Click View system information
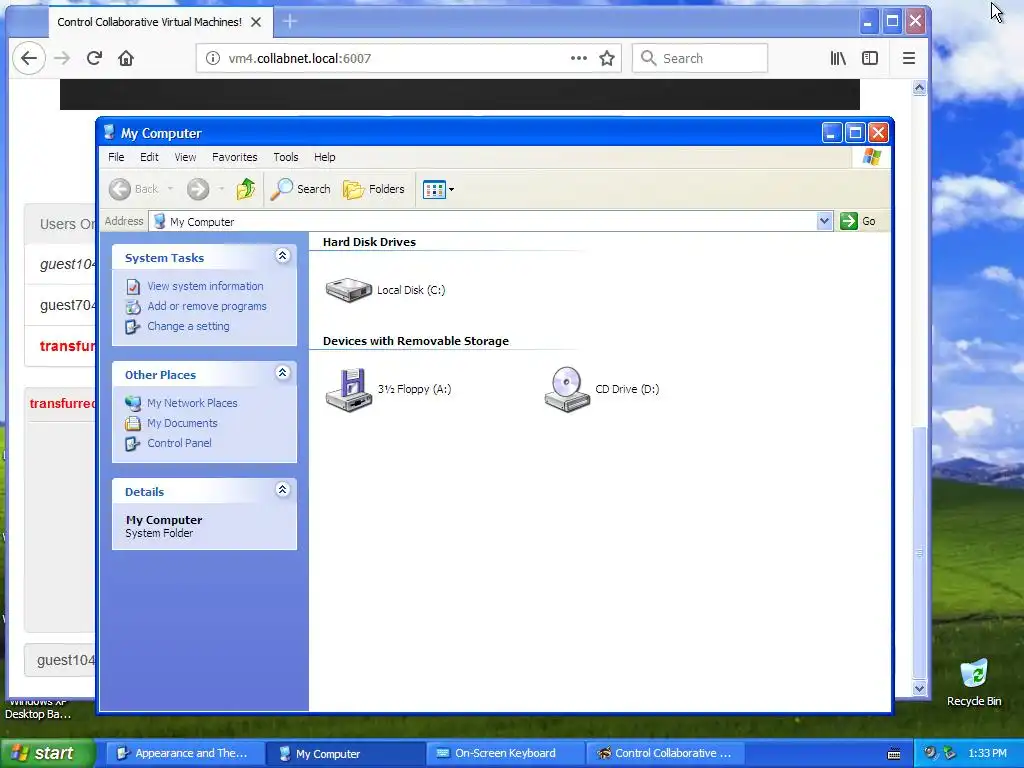1024x768 pixels. pyautogui.click(x=205, y=286)
